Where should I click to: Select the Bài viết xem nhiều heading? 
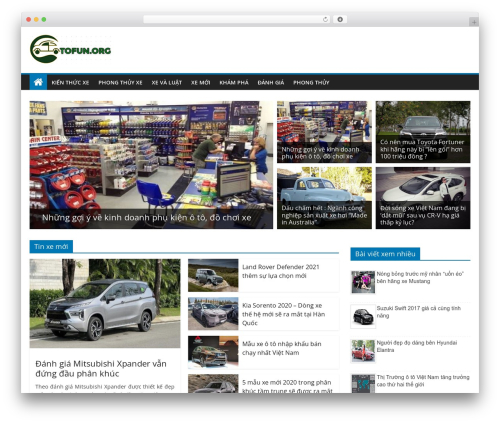pos(385,254)
